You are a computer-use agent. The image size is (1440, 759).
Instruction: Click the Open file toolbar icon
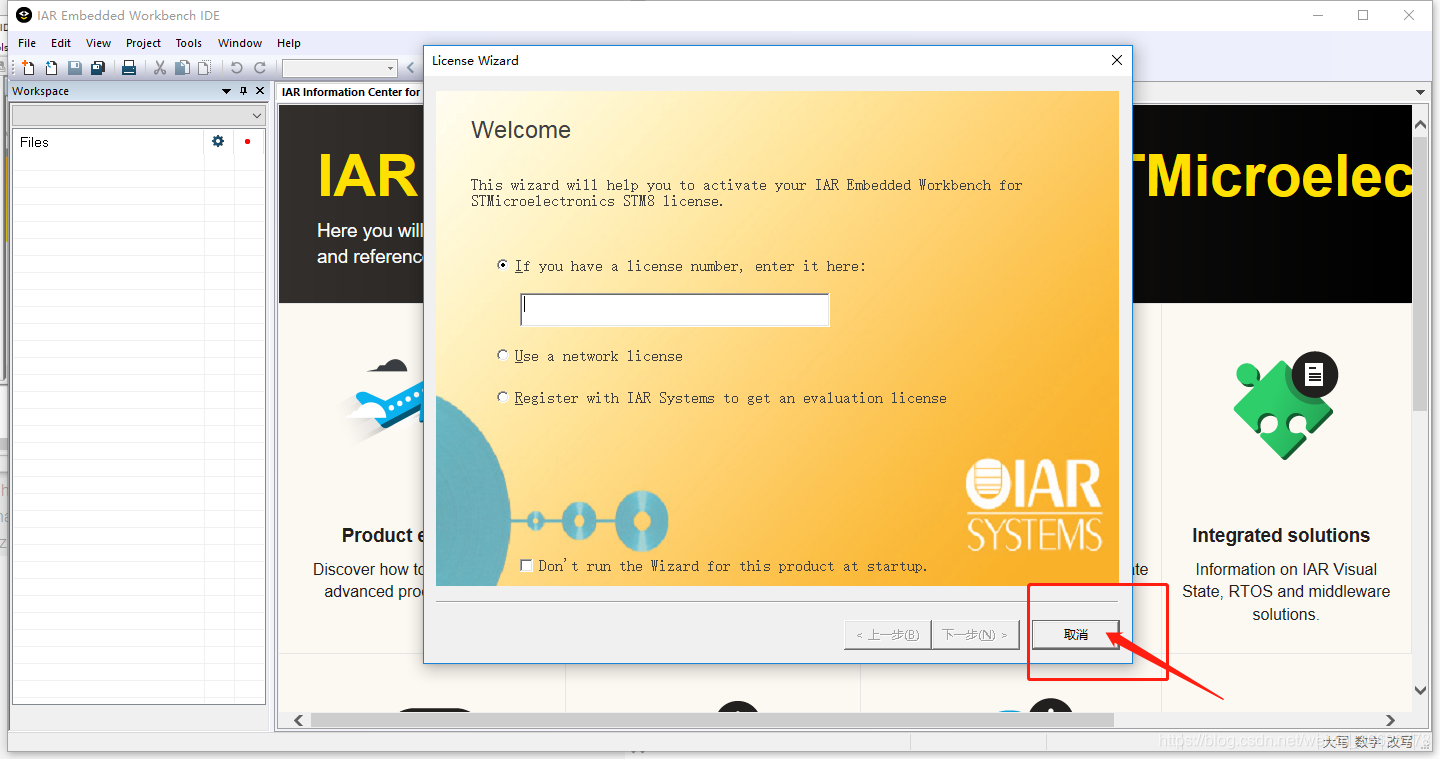51,68
